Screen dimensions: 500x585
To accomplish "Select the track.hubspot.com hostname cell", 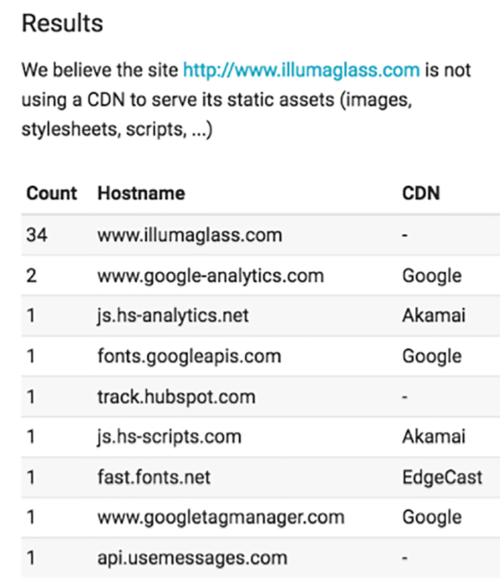I will click(176, 396).
